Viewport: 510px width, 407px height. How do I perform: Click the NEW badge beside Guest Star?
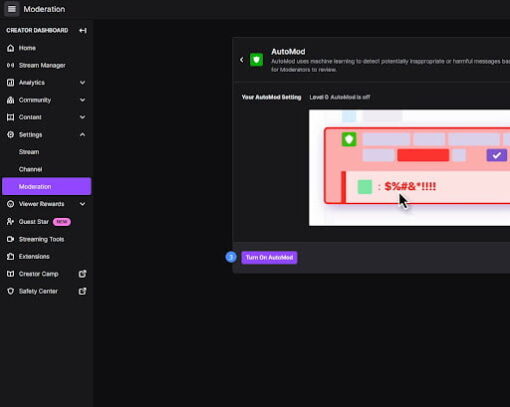click(x=62, y=222)
